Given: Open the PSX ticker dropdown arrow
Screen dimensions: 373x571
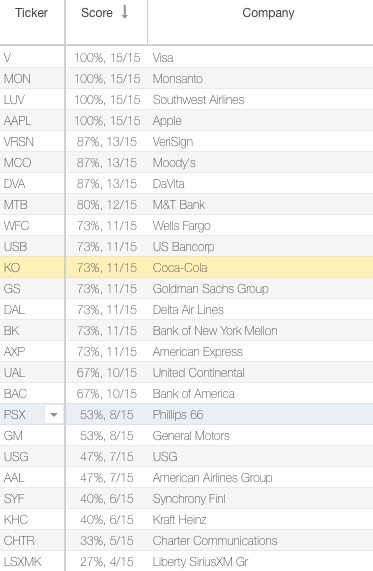Looking at the screenshot, I should [54, 414].
